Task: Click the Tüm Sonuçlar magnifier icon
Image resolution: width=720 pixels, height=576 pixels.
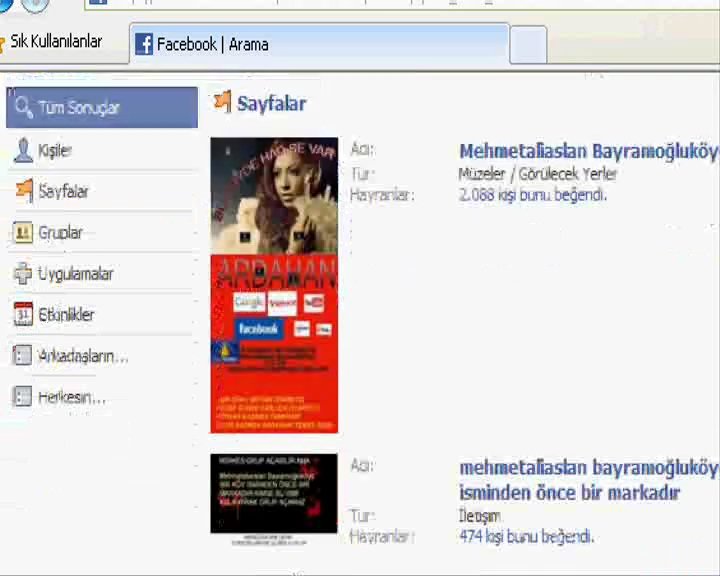Action: point(23,107)
